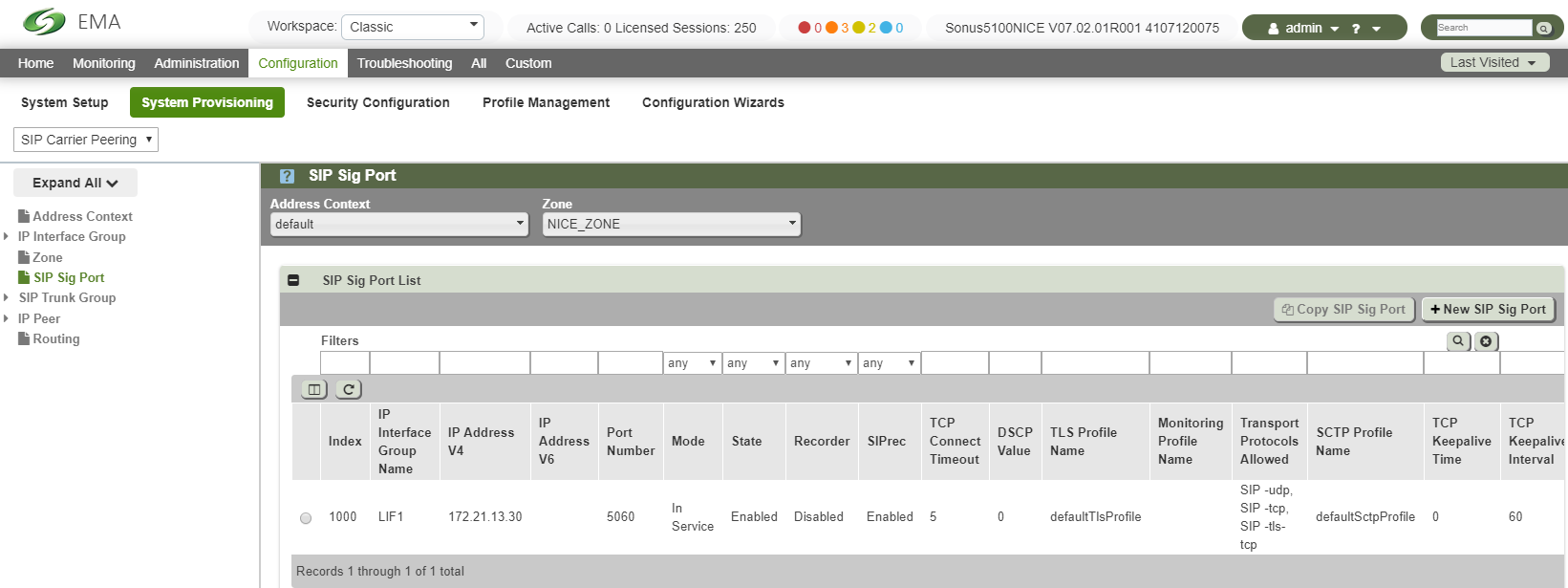Open the Troubleshooting tab
Image resolution: width=1568 pixels, height=588 pixels.
click(x=405, y=63)
